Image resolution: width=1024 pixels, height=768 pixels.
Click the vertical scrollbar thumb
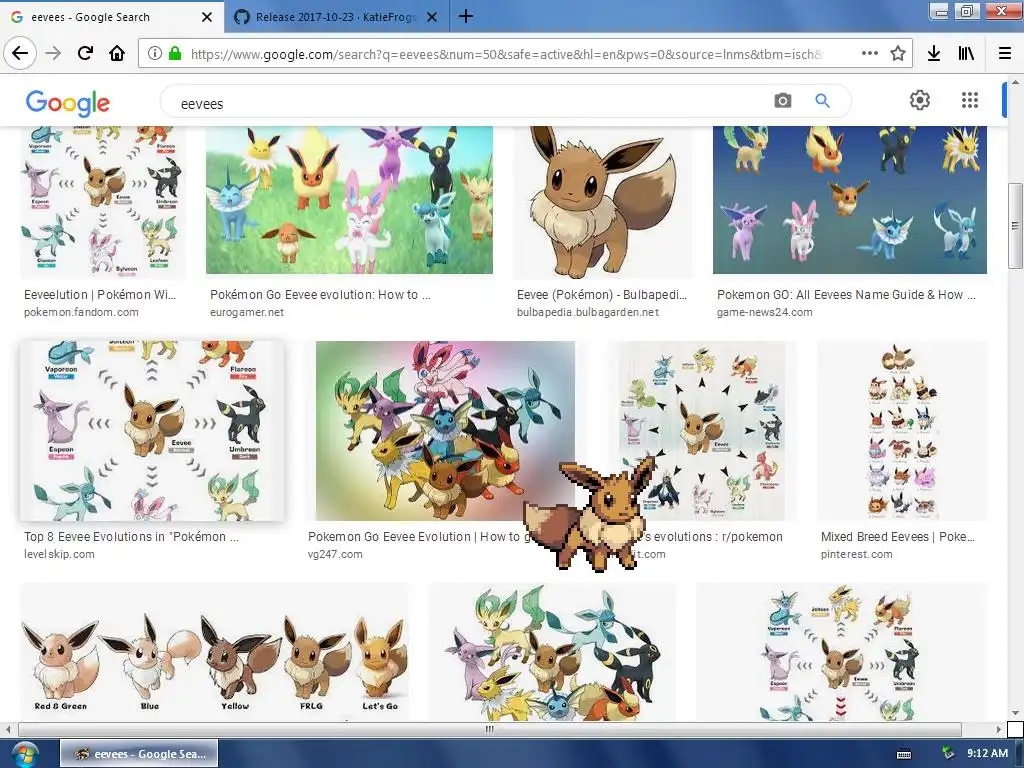(1015, 225)
